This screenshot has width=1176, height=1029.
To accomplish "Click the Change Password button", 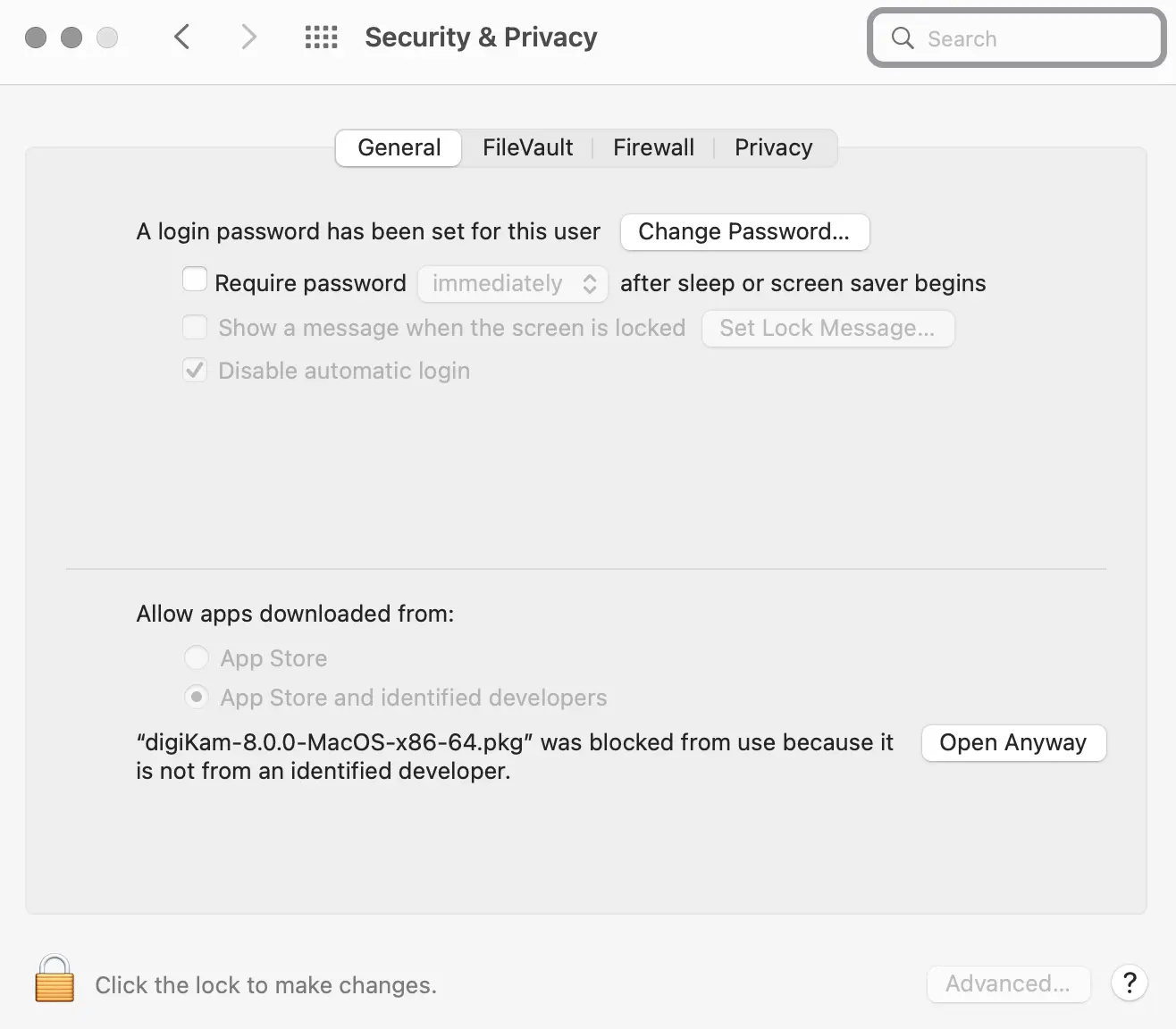I will [744, 232].
